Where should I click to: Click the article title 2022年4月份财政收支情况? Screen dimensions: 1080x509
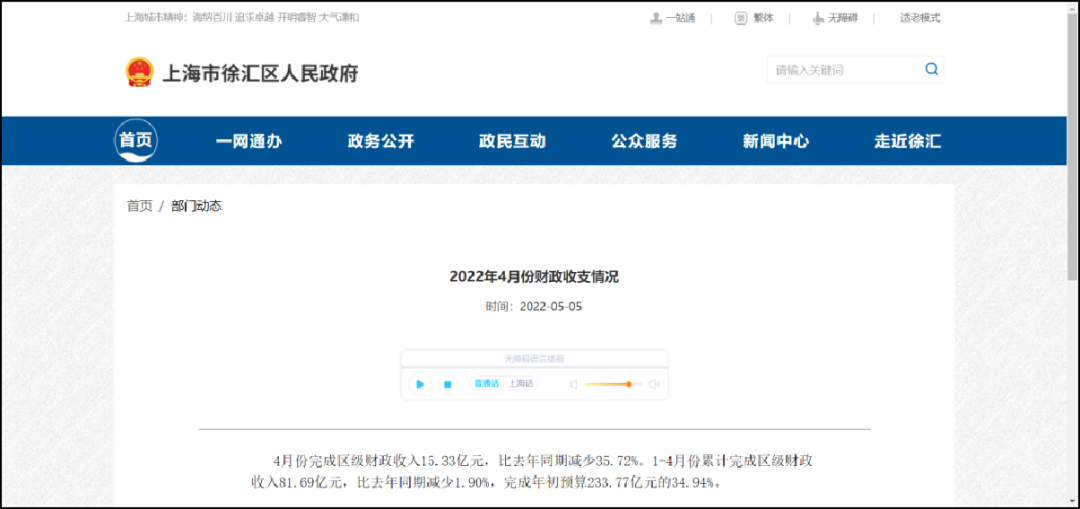pyautogui.click(x=534, y=277)
